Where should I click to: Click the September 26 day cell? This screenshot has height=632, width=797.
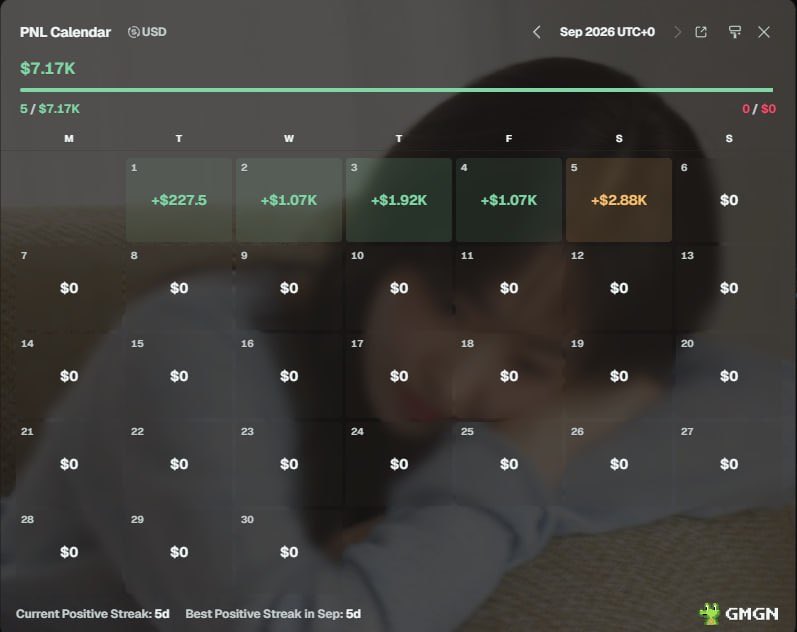click(619, 464)
